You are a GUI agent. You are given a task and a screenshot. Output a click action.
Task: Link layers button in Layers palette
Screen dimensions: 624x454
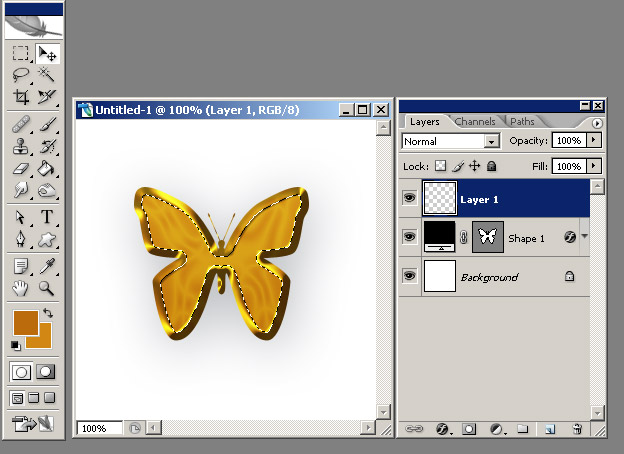click(x=414, y=429)
